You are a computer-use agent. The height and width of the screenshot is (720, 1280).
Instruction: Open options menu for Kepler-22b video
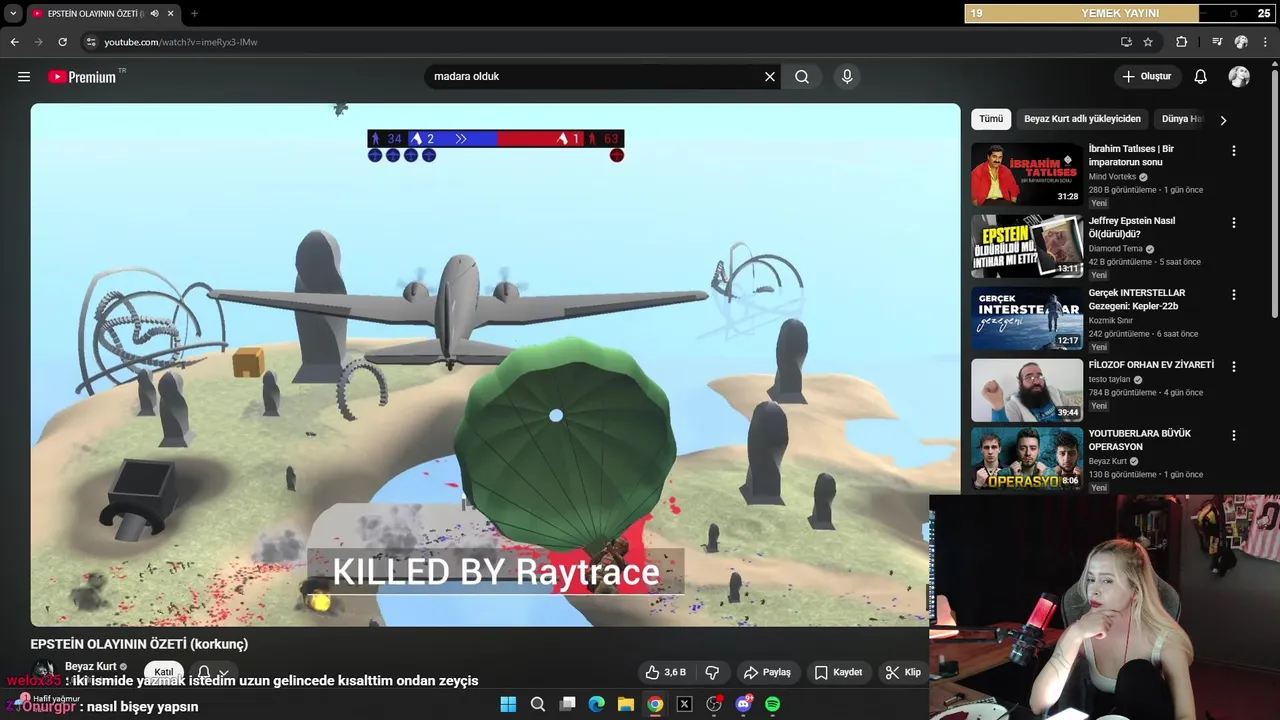[1234, 295]
